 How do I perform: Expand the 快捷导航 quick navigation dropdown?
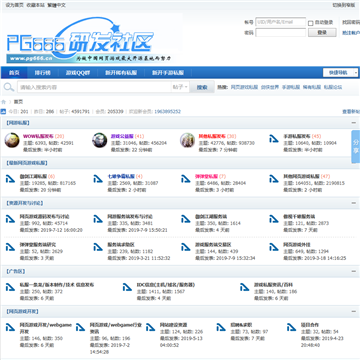pos(340,72)
